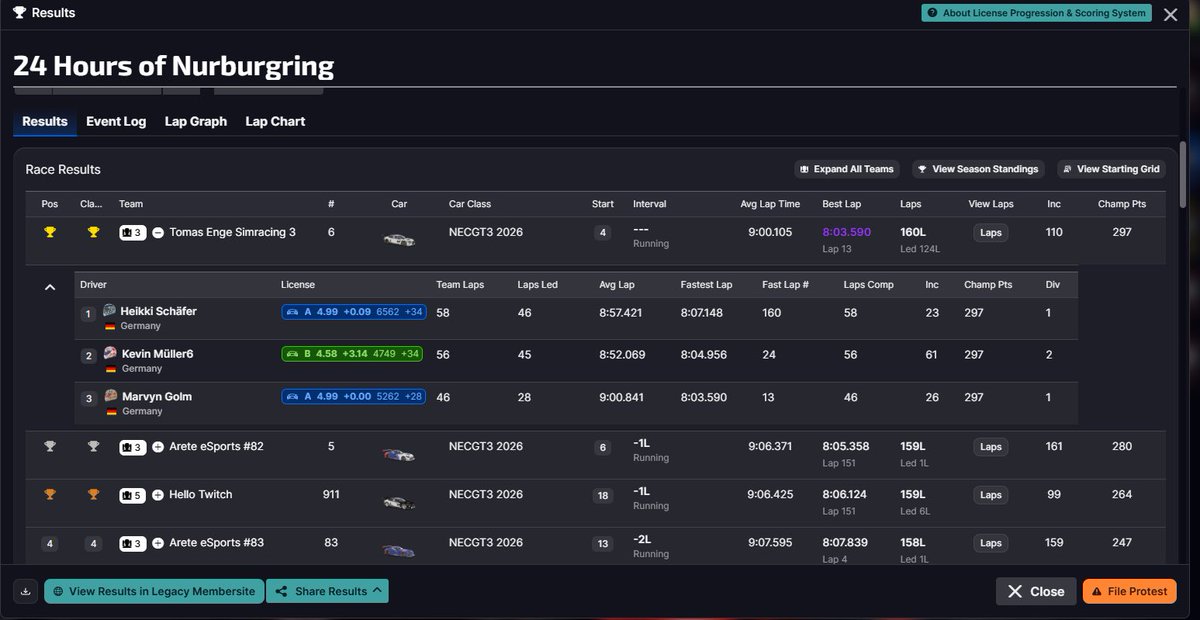
Task: Switch to the Lap Graph tab
Action: click(x=196, y=121)
